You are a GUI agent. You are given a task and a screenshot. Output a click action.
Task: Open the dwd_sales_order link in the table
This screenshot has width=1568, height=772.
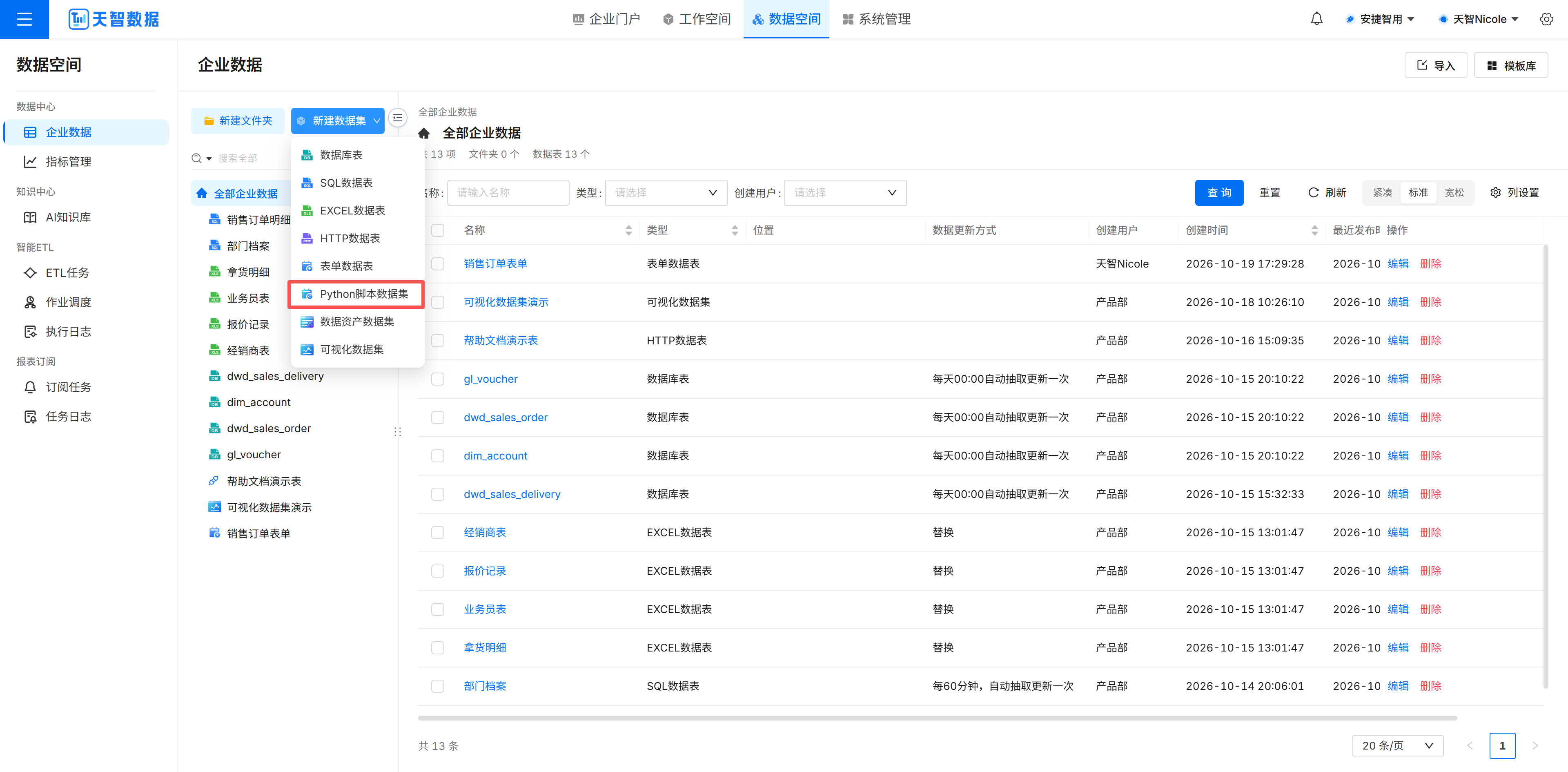(505, 417)
